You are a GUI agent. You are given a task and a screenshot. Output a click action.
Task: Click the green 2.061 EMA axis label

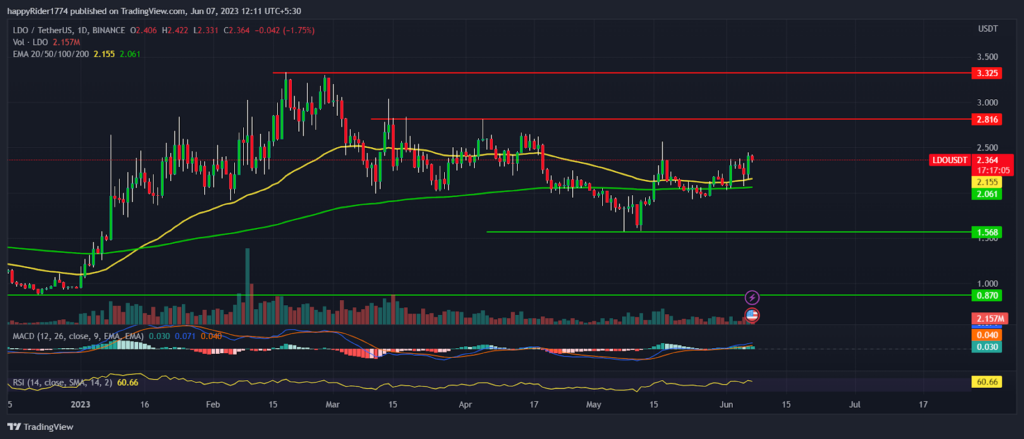coord(986,193)
